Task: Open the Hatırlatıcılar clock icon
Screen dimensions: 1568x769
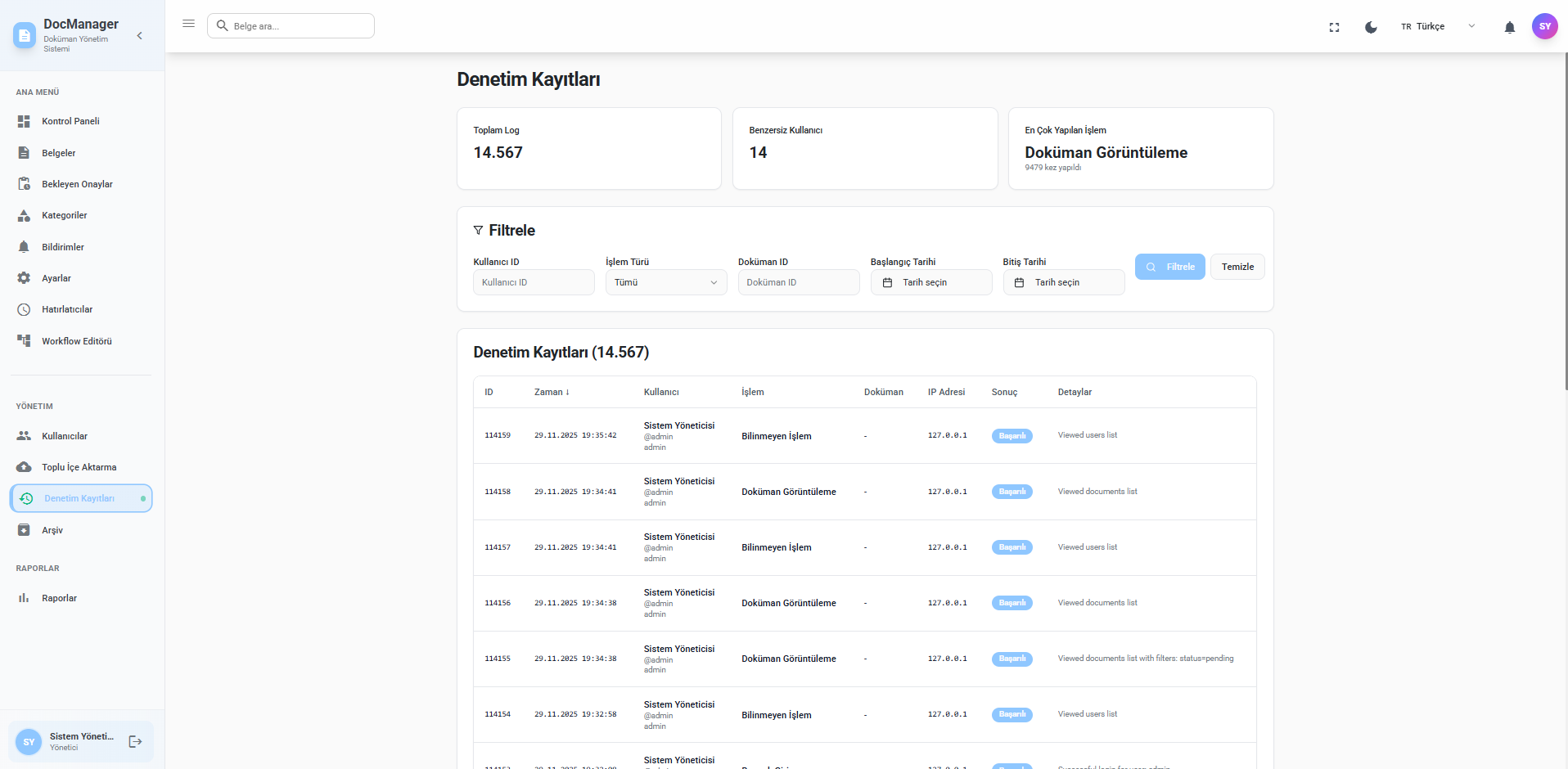Action: pos(25,309)
